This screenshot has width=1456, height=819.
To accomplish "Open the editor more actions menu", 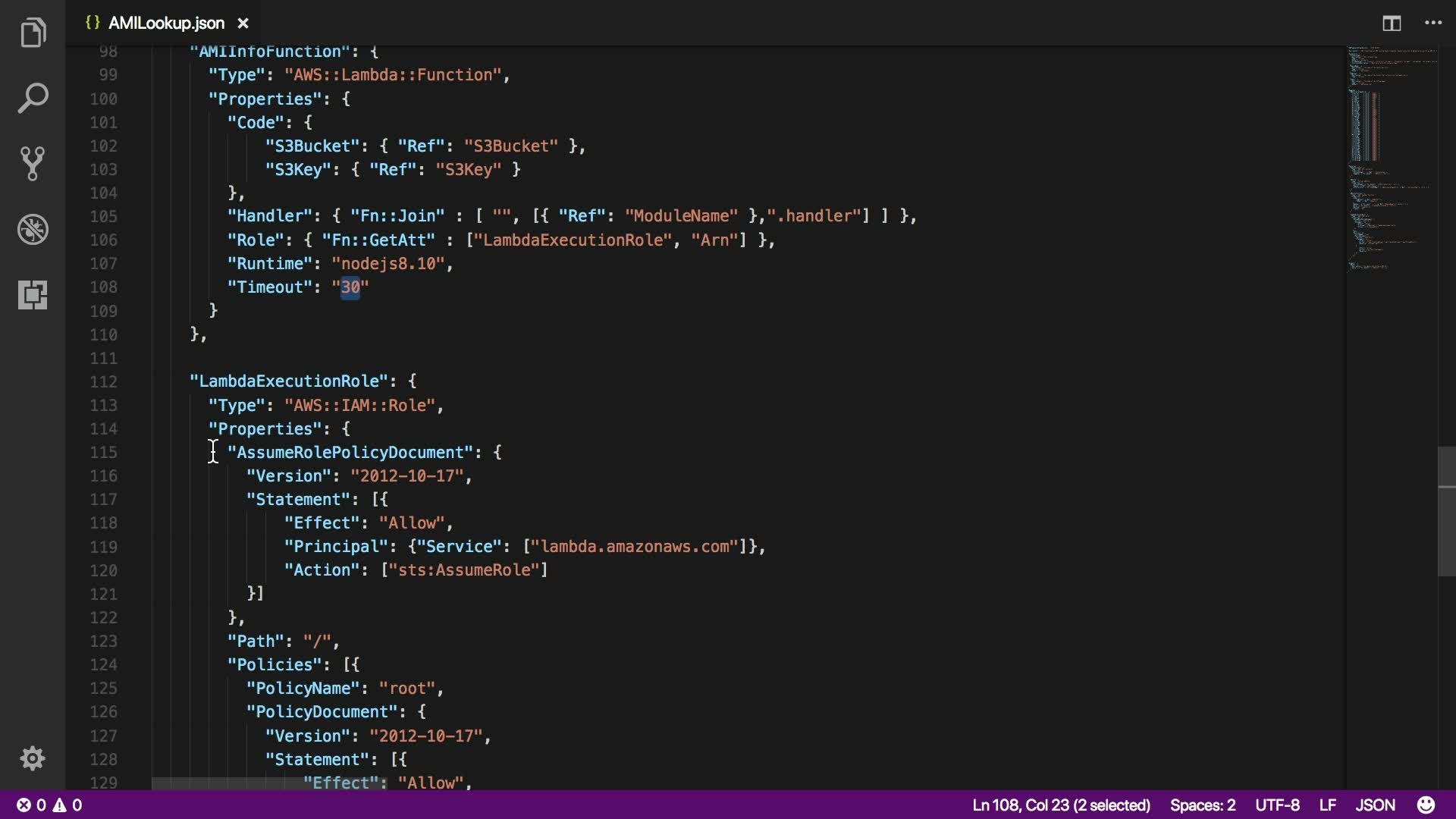I will pyautogui.click(x=1433, y=24).
